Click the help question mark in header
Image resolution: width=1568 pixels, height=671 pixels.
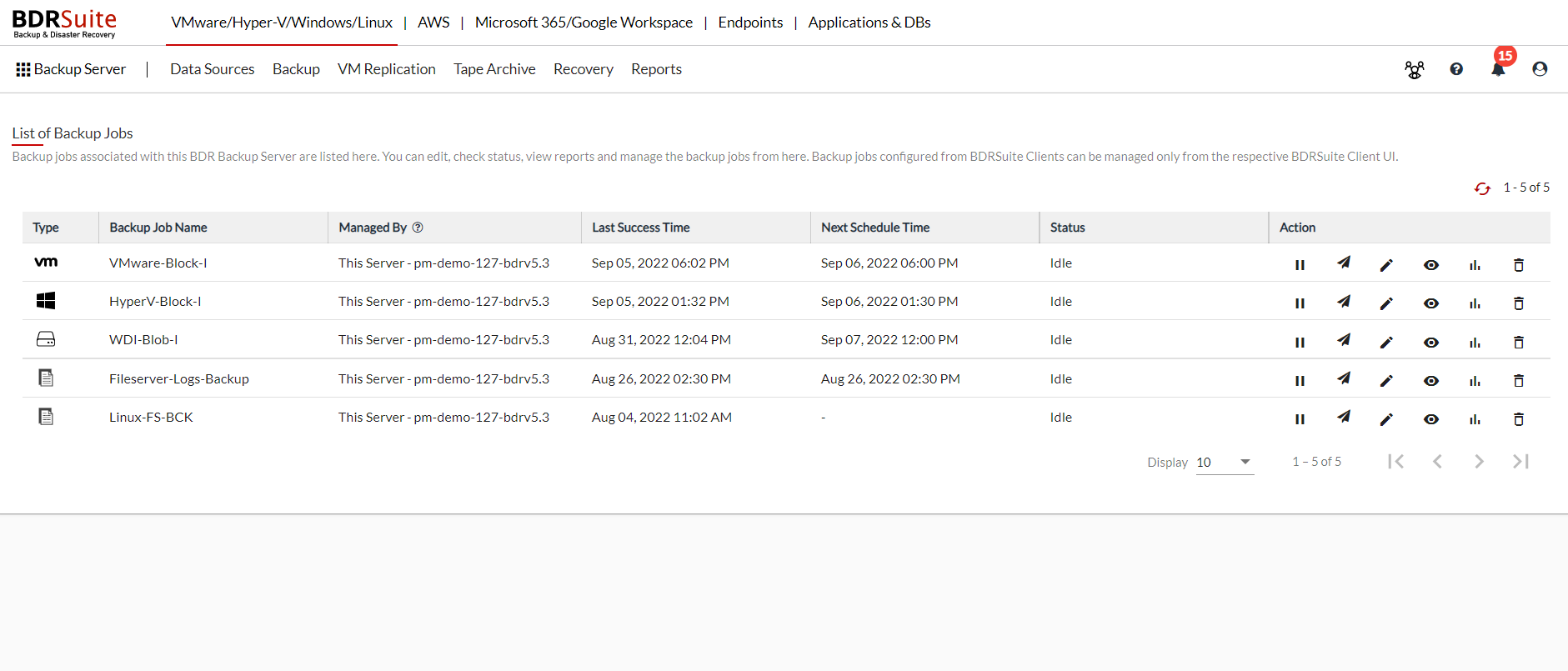pyautogui.click(x=1456, y=69)
